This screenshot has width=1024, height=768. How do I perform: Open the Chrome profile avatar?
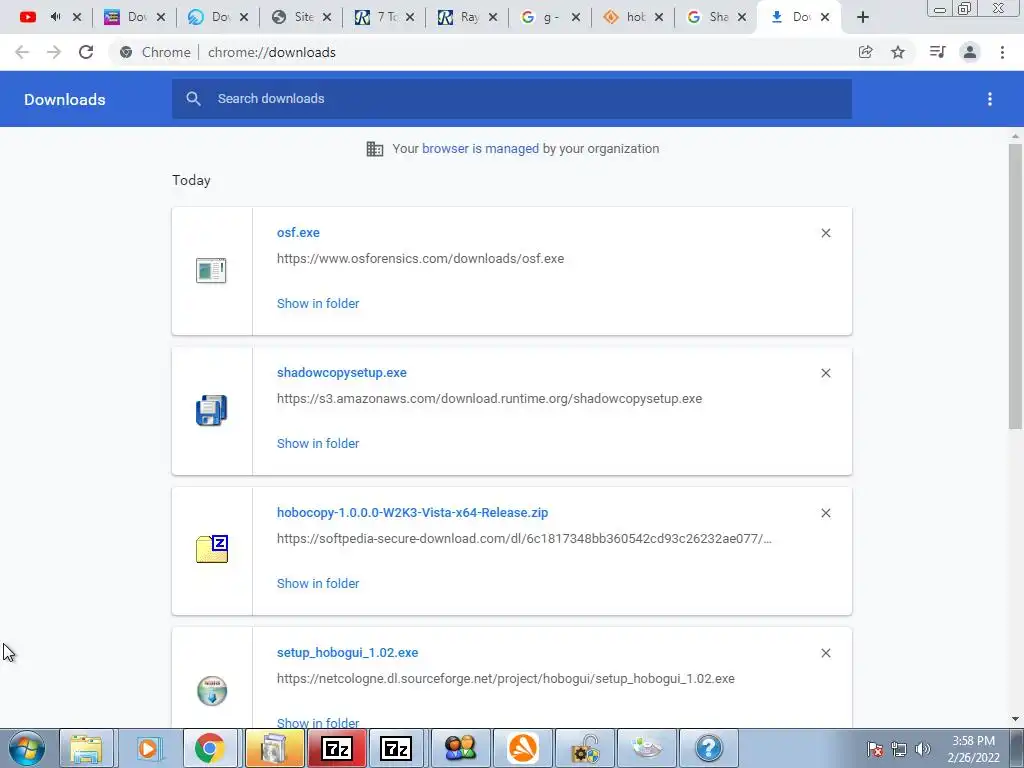pos(970,52)
